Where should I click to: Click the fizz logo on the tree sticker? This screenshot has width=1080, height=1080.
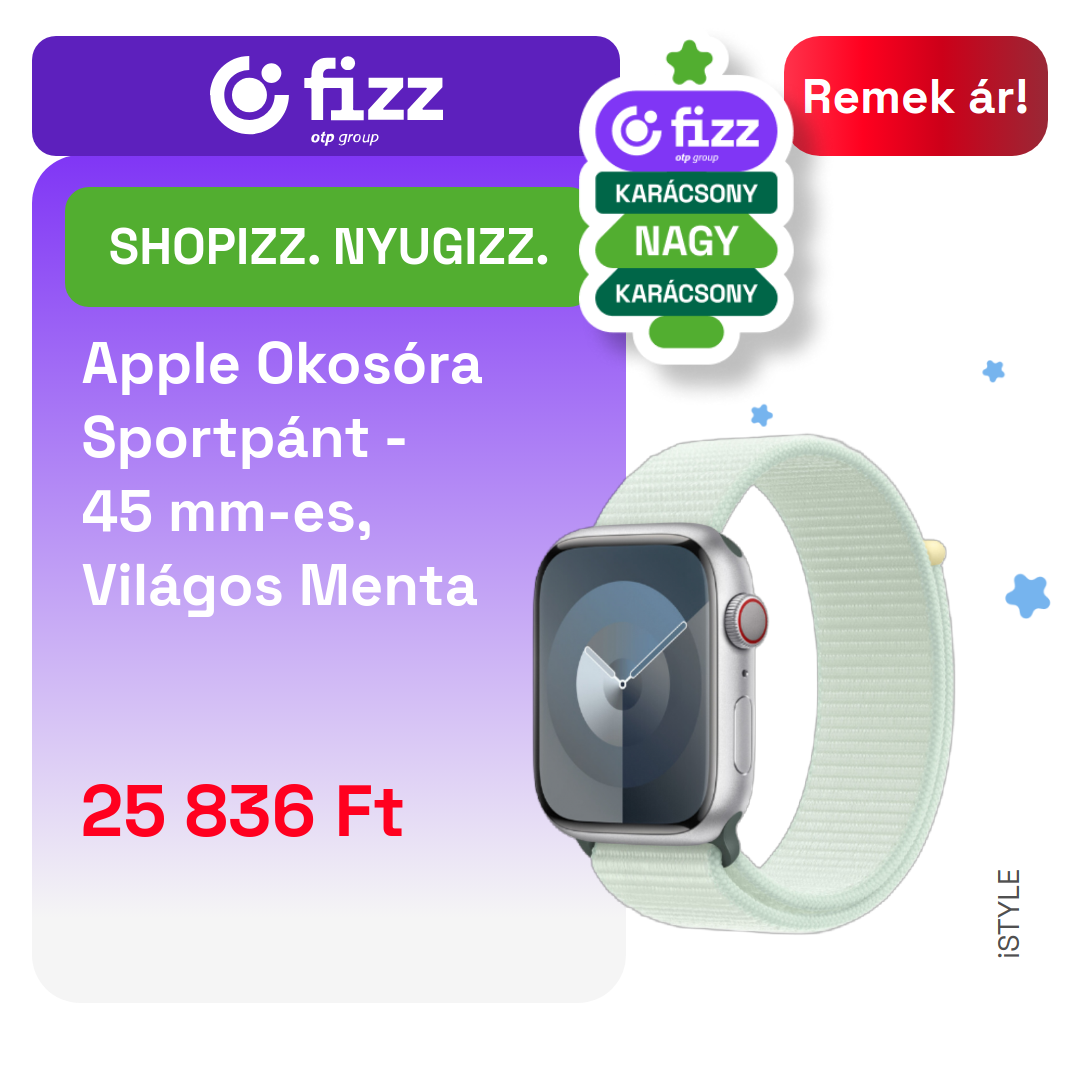pyautogui.click(x=686, y=132)
